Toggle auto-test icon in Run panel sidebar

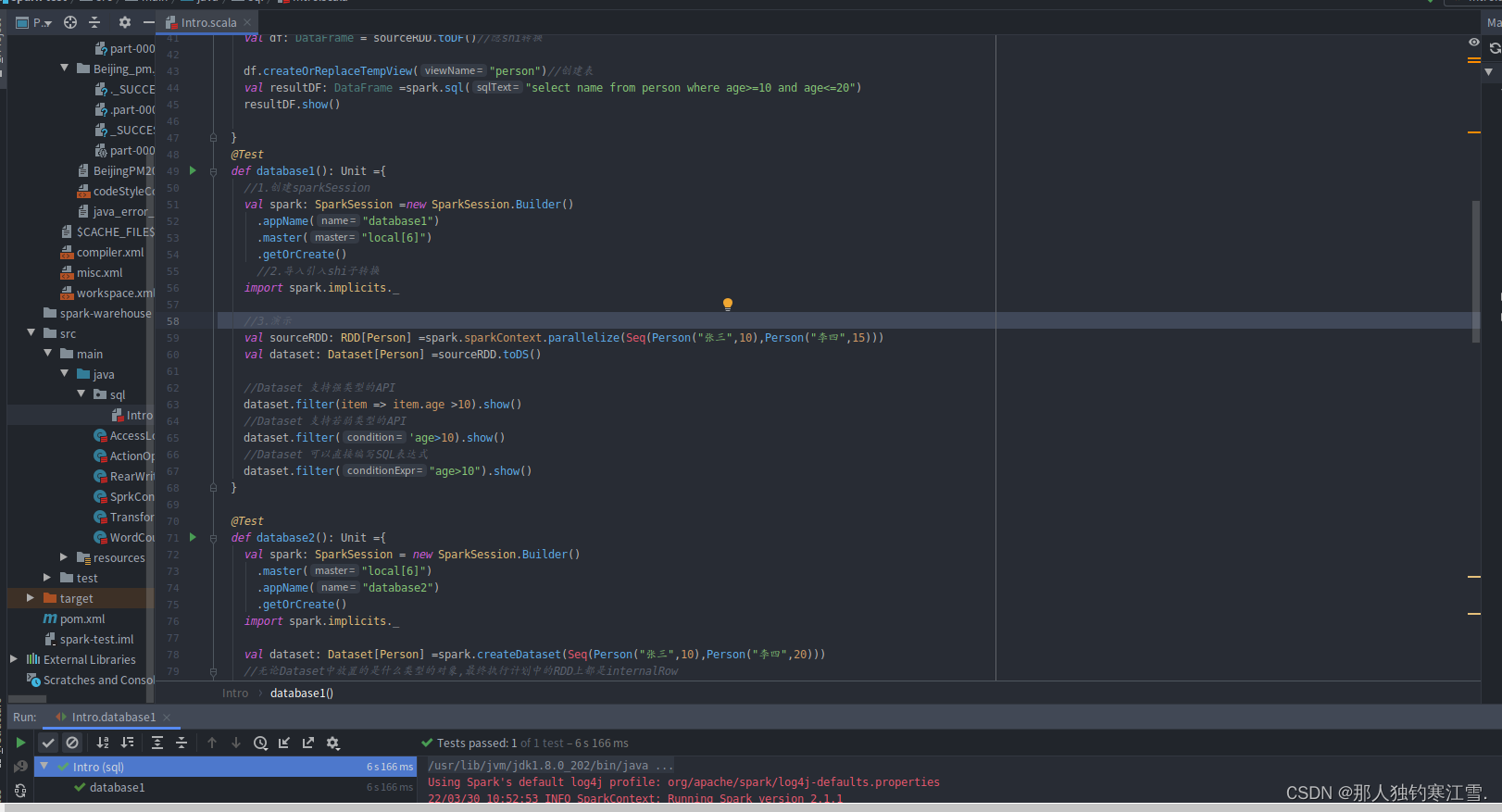click(x=20, y=791)
